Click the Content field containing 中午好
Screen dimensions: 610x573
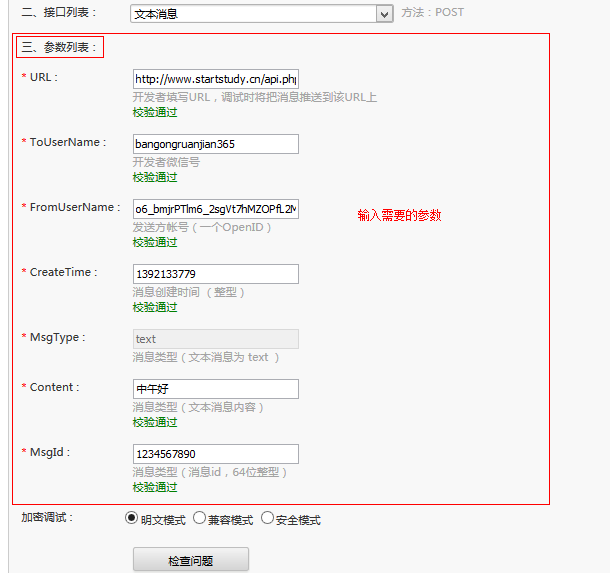[x=216, y=389]
